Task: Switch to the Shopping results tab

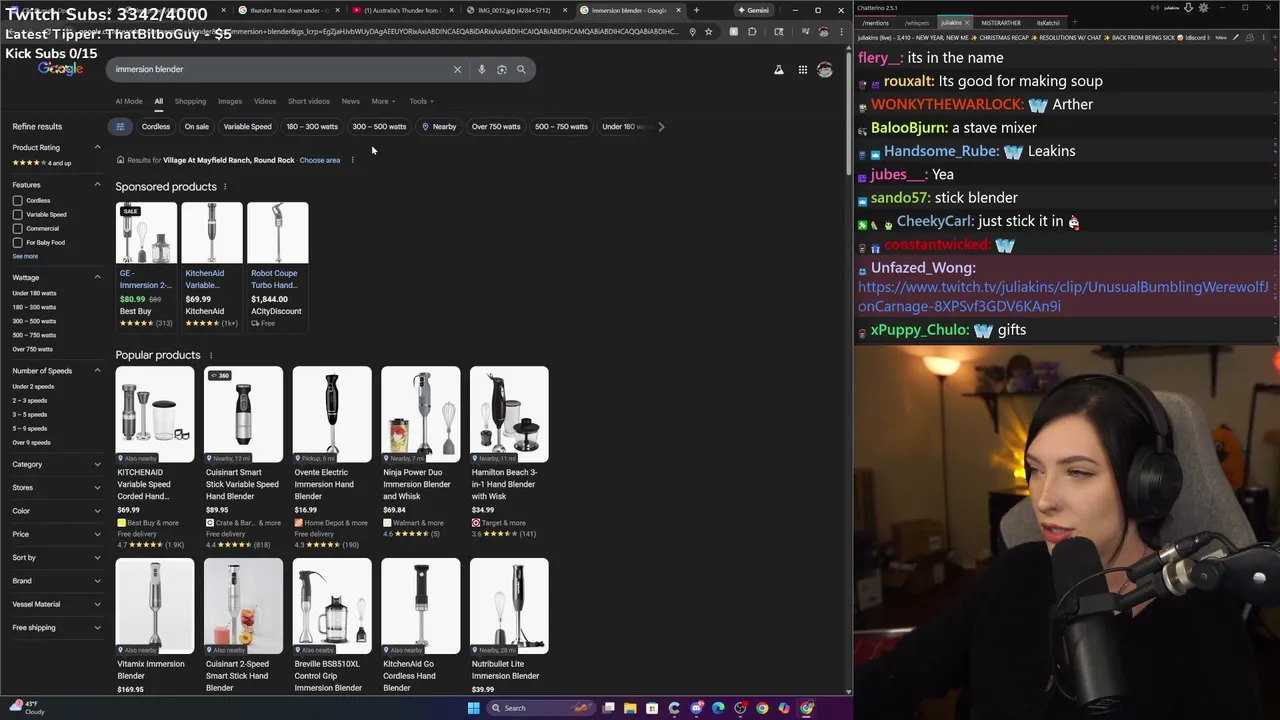Action: click(x=190, y=101)
